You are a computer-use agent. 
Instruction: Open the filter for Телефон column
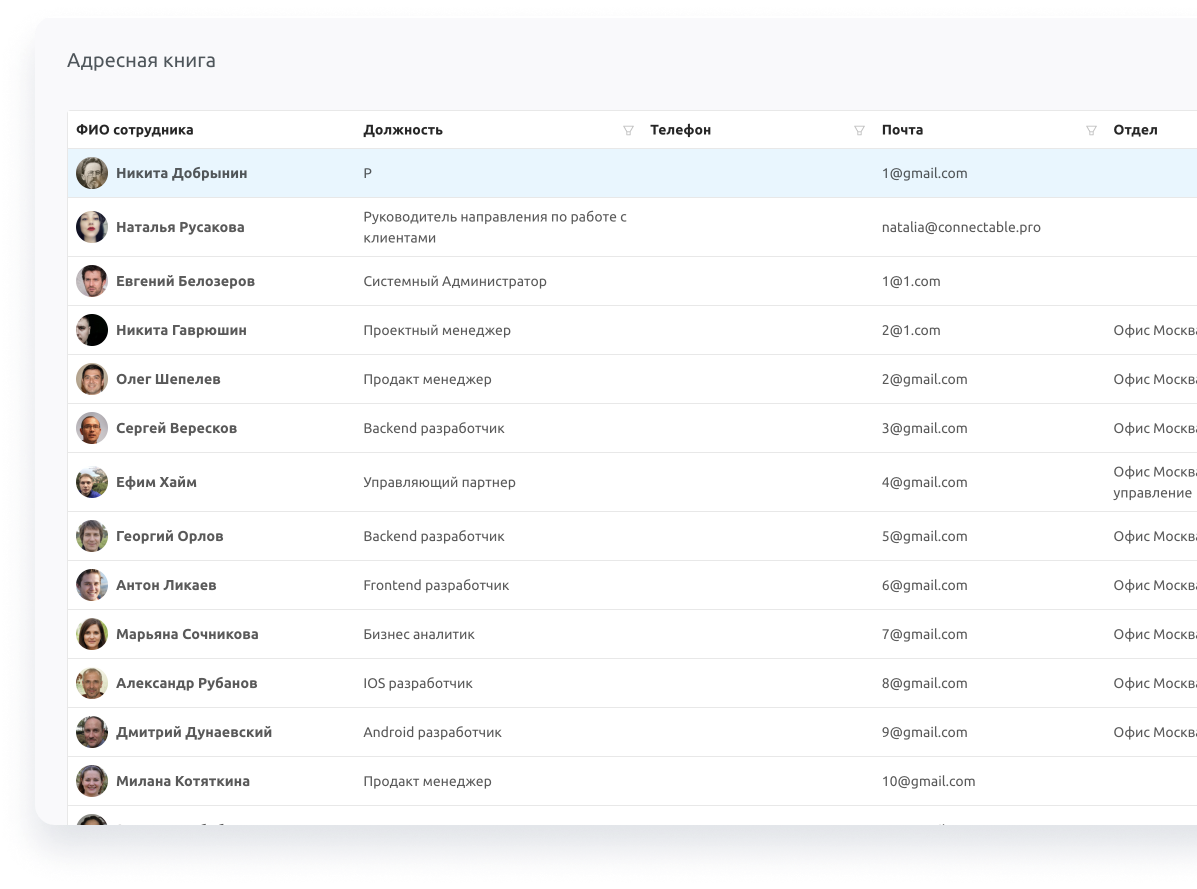pos(859,130)
